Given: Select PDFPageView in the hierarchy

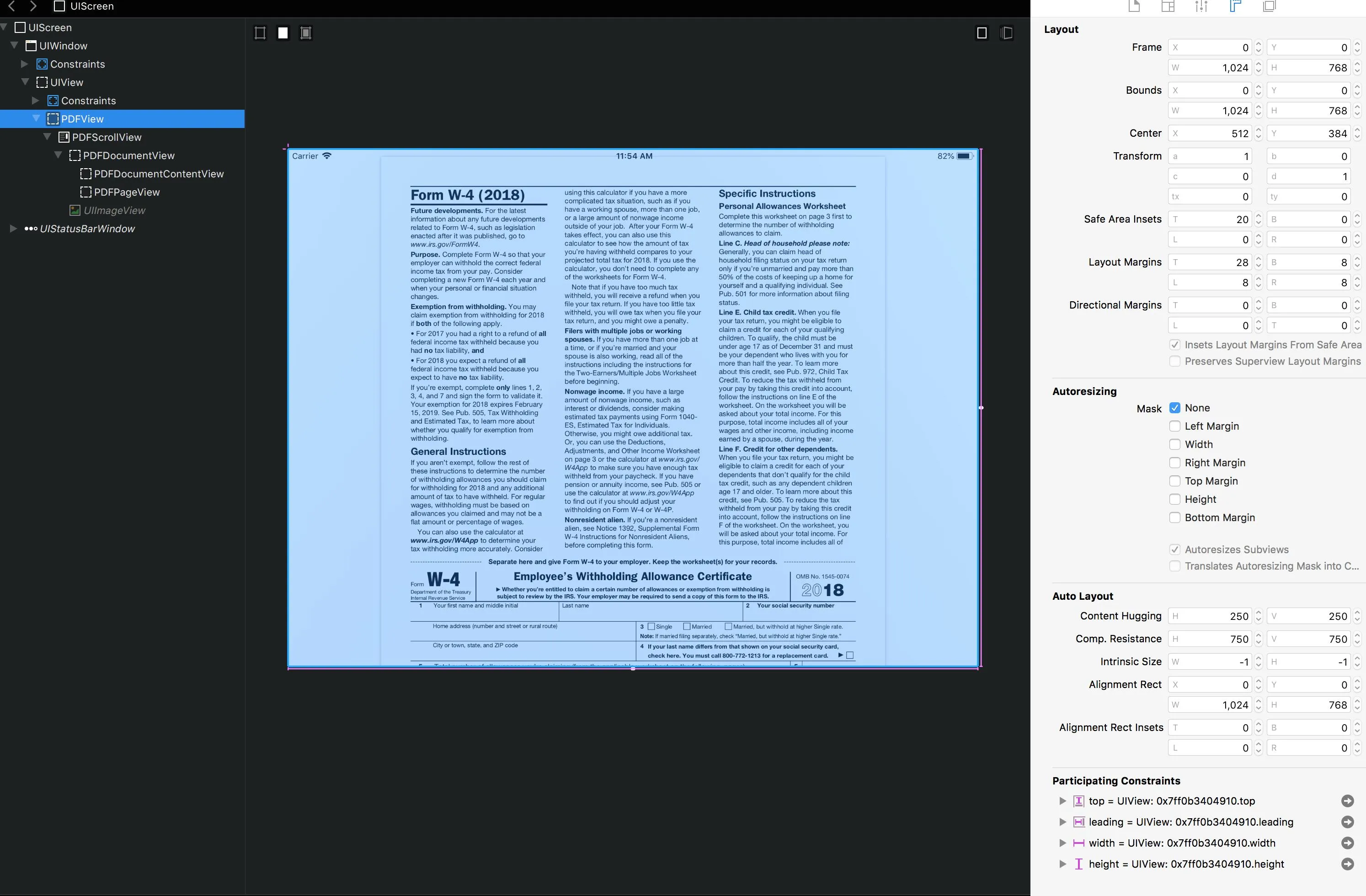Looking at the screenshot, I should 126,192.
